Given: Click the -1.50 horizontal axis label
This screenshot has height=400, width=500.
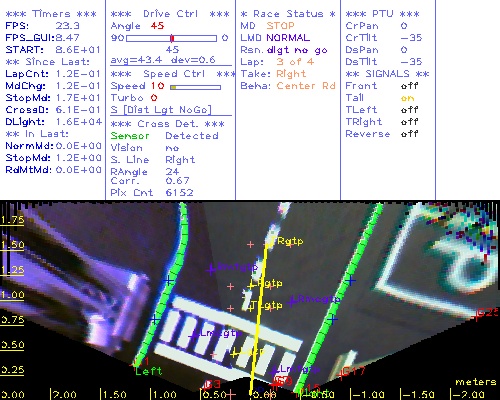Looking at the screenshot, I should tap(418, 395).
